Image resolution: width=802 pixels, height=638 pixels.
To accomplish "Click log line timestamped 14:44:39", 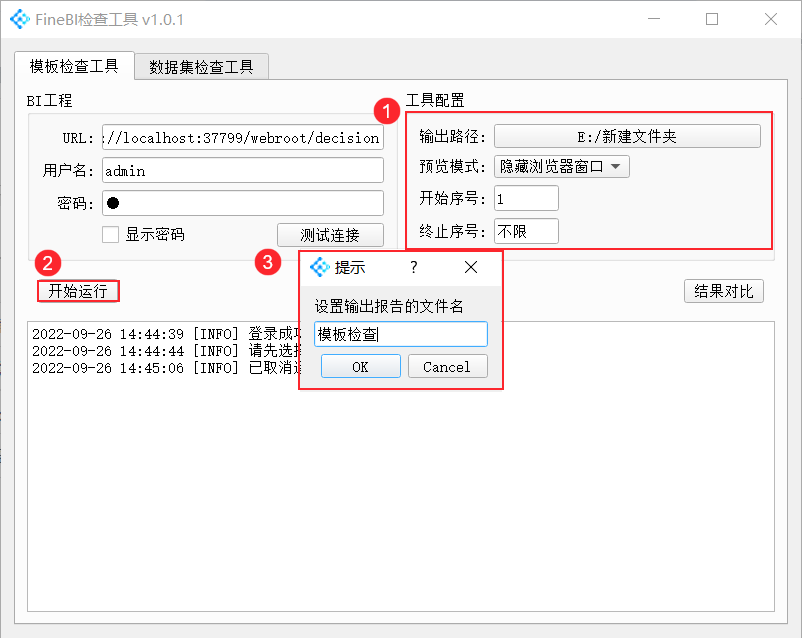I will tap(167, 334).
